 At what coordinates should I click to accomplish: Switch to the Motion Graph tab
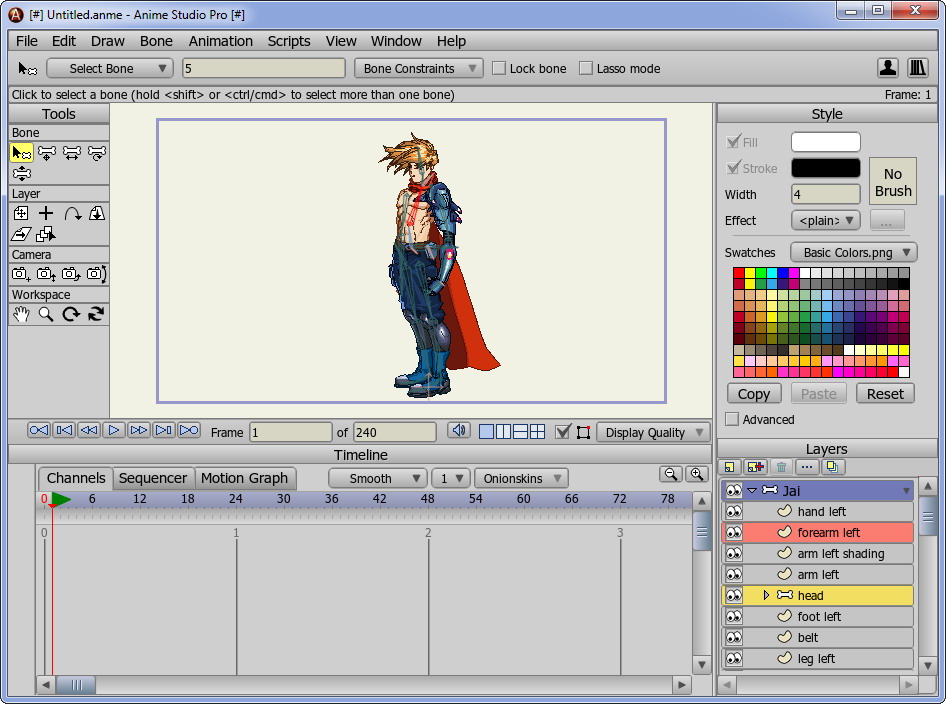tap(244, 478)
